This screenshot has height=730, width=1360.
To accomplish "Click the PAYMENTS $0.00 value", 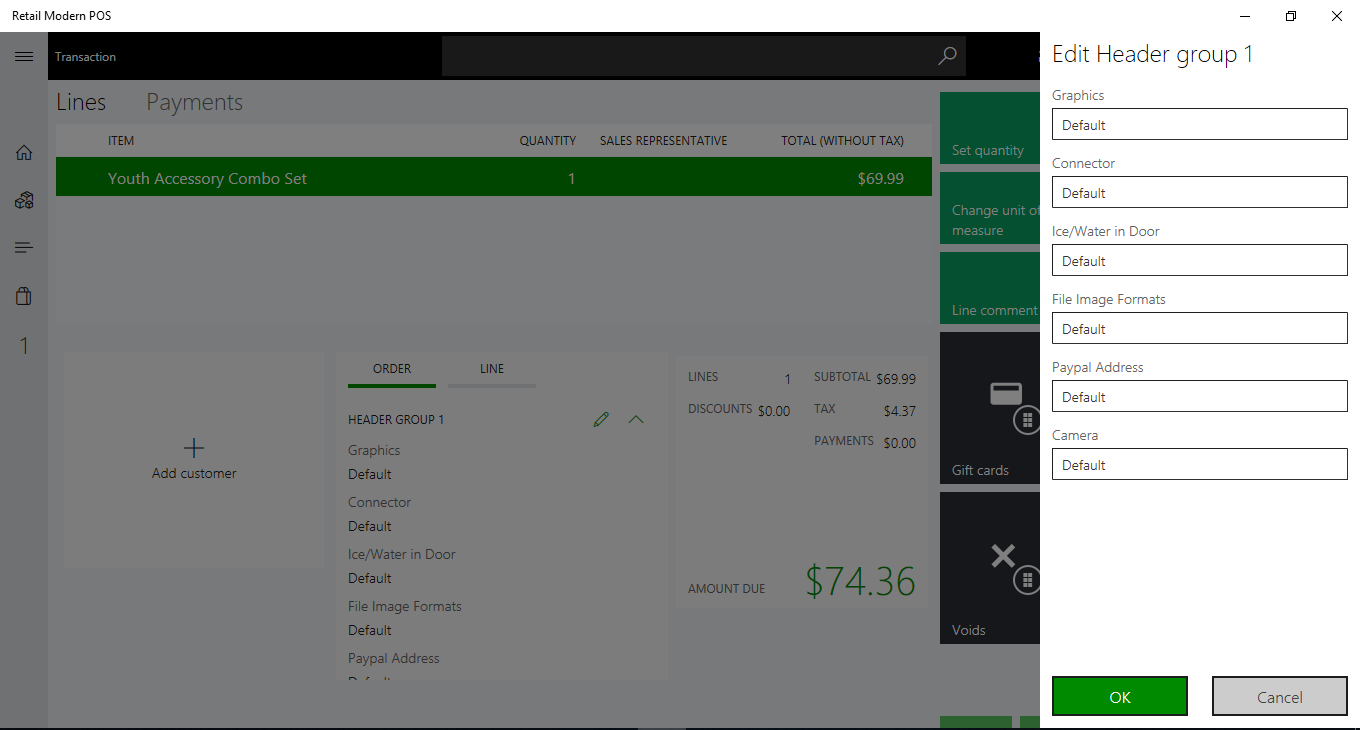I will pyautogui.click(x=900, y=443).
